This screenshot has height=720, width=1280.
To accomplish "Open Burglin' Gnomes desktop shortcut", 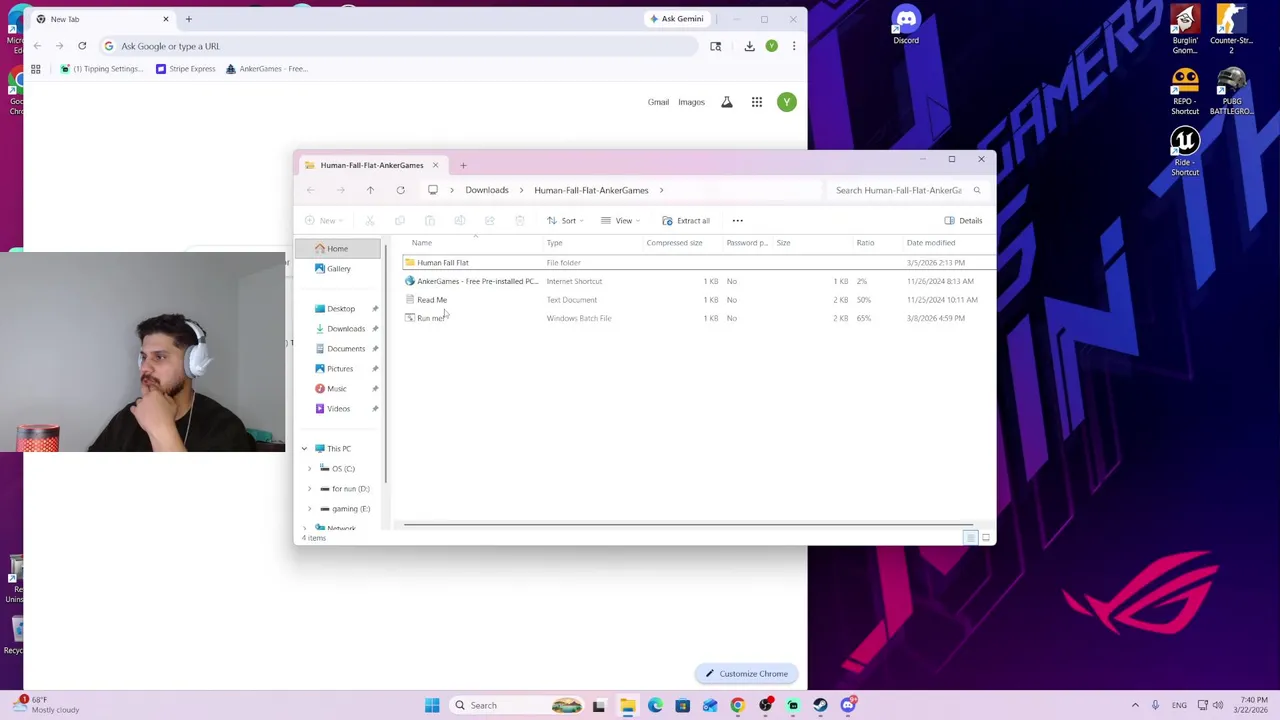I will click(x=1185, y=30).
